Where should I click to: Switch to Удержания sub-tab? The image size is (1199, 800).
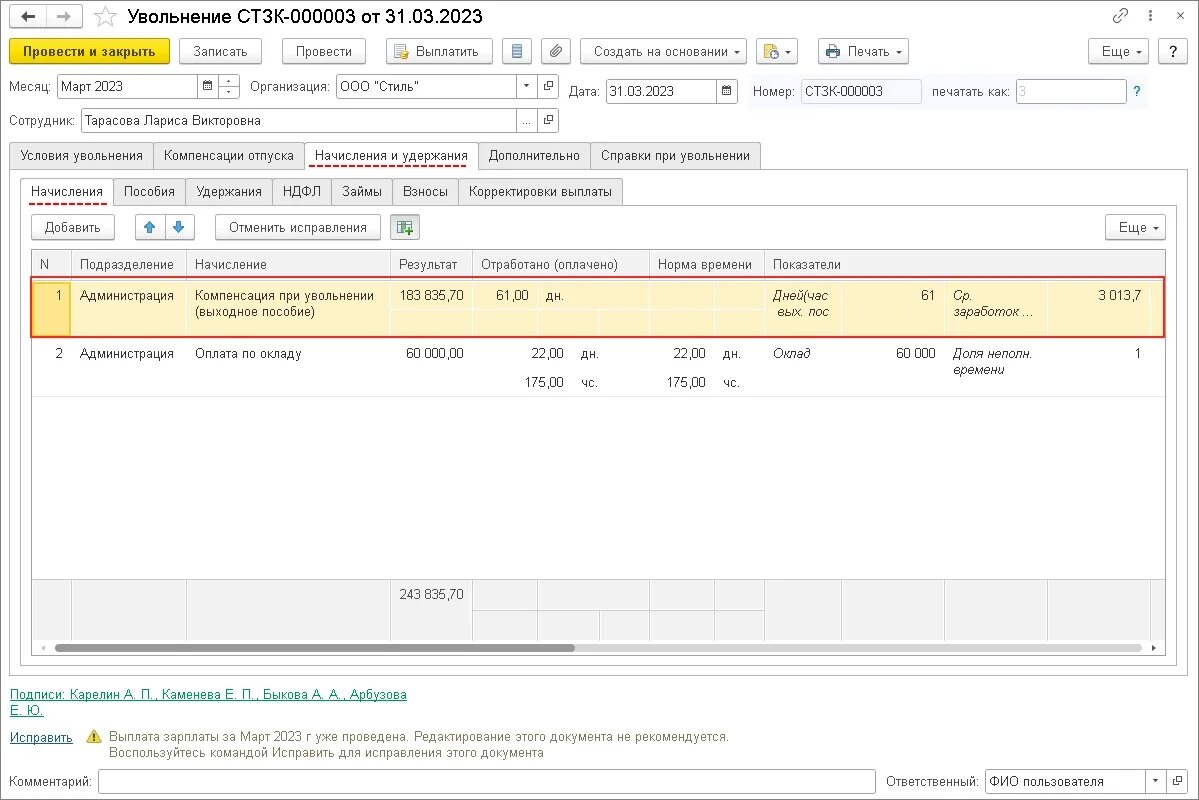coord(229,191)
